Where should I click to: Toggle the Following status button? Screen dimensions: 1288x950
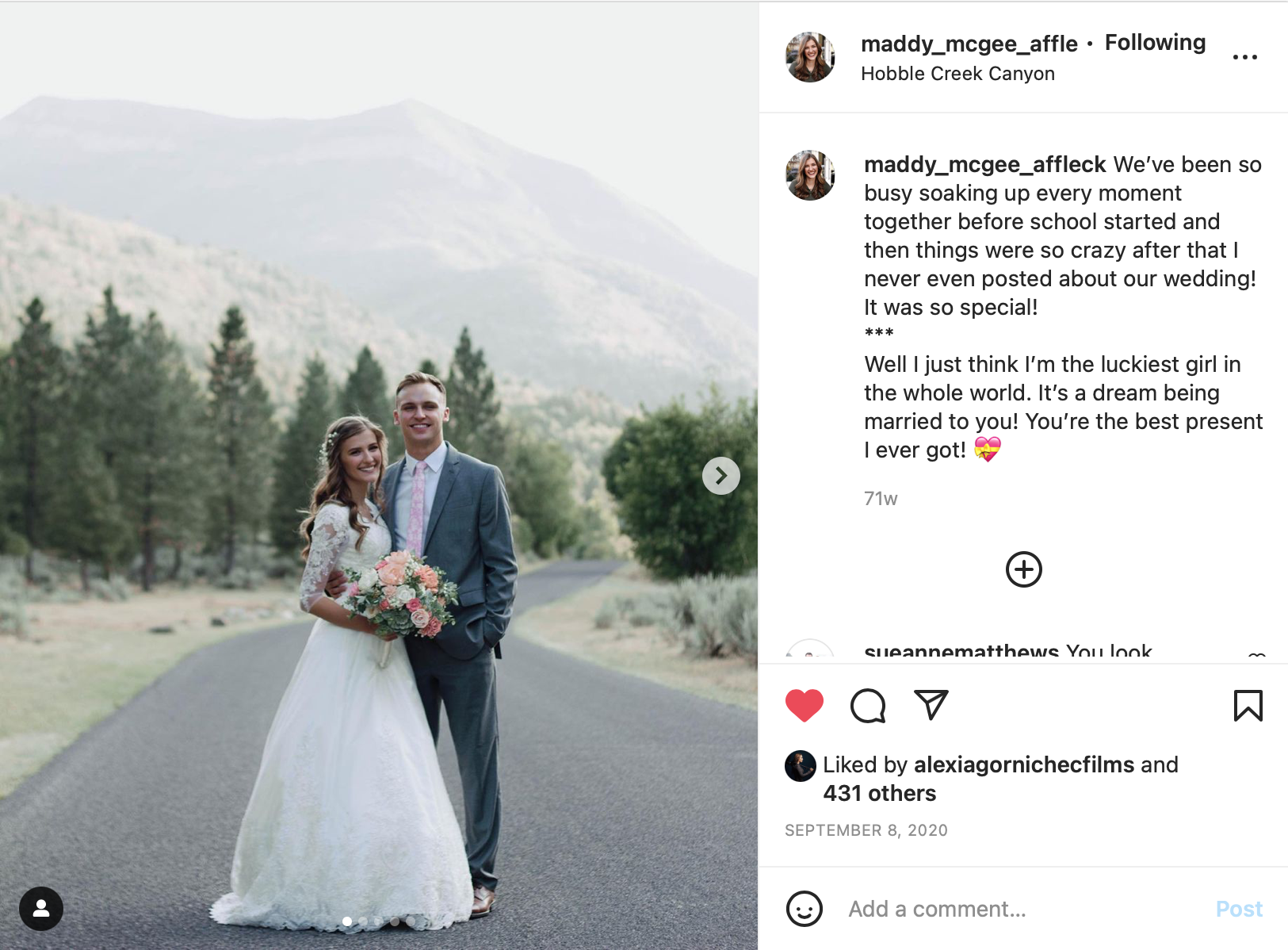(1155, 43)
